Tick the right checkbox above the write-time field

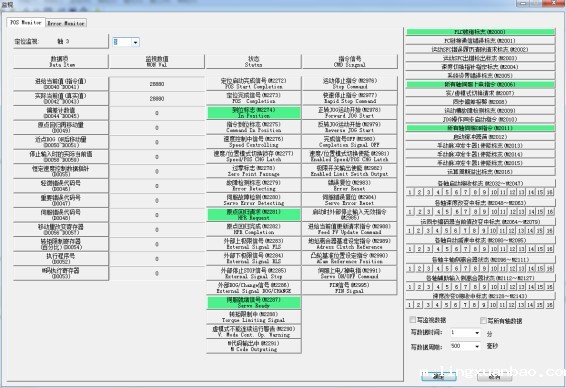483,320
